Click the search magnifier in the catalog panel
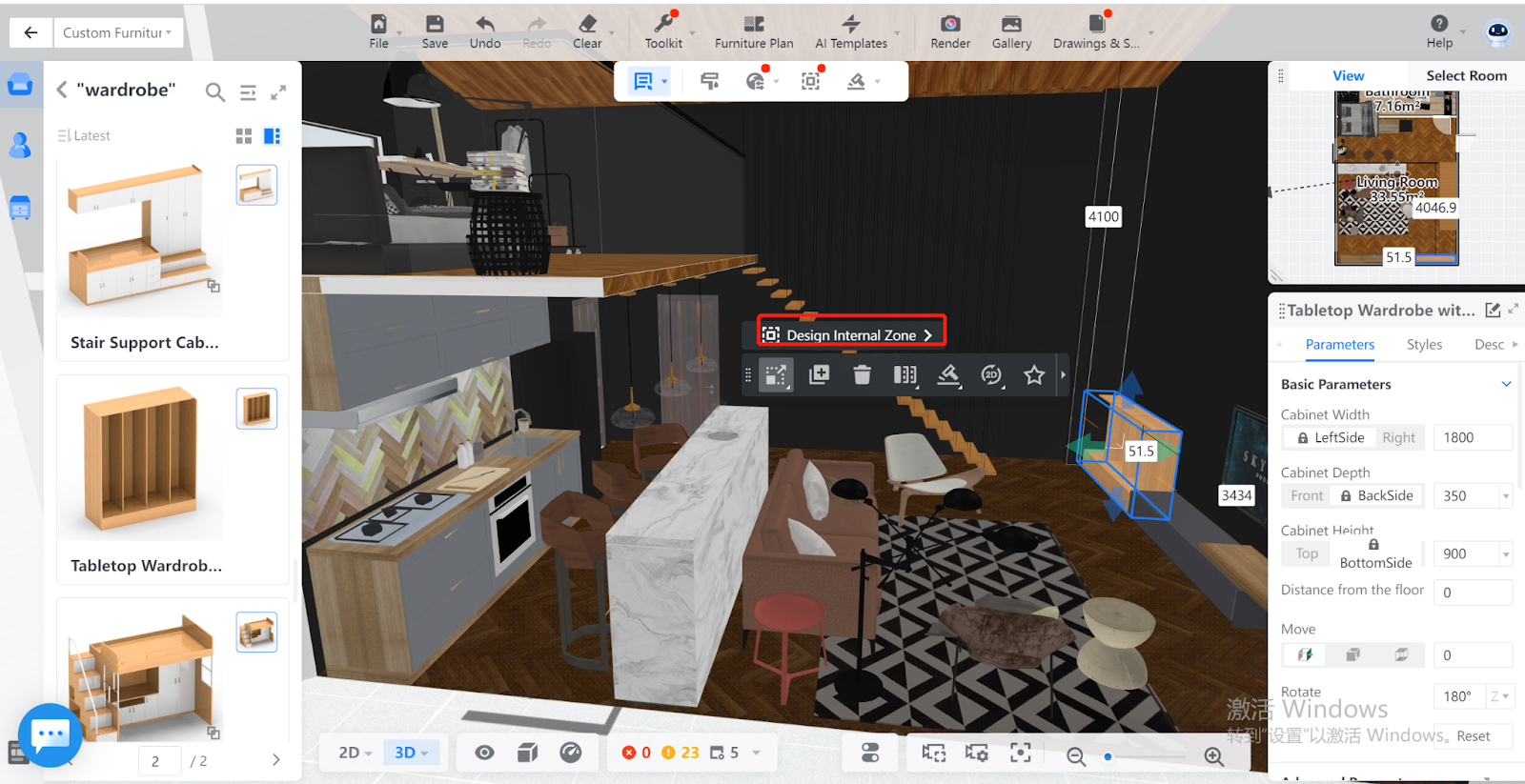Image resolution: width=1525 pixels, height=784 pixels. (x=215, y=91)
